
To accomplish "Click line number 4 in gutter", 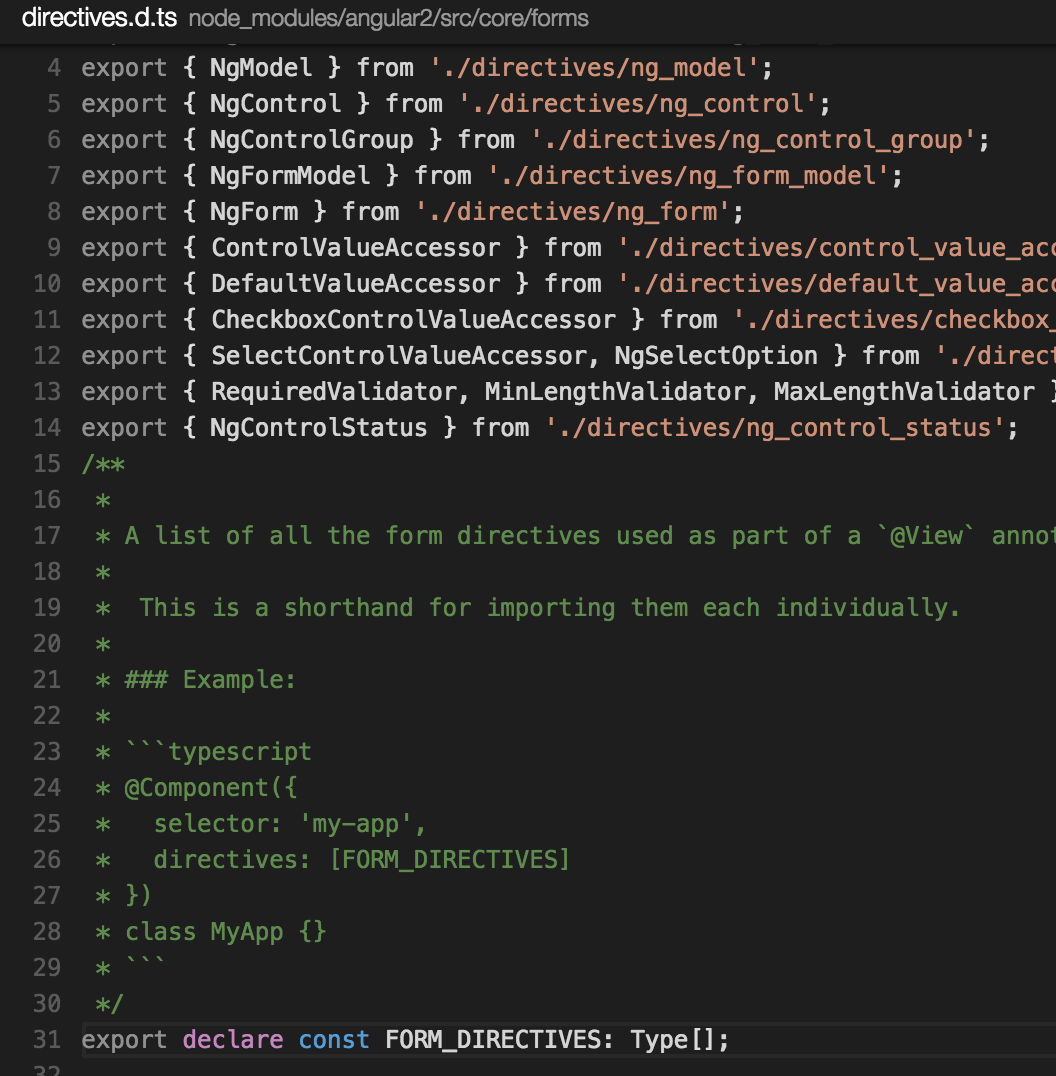I will pos(54,68).
